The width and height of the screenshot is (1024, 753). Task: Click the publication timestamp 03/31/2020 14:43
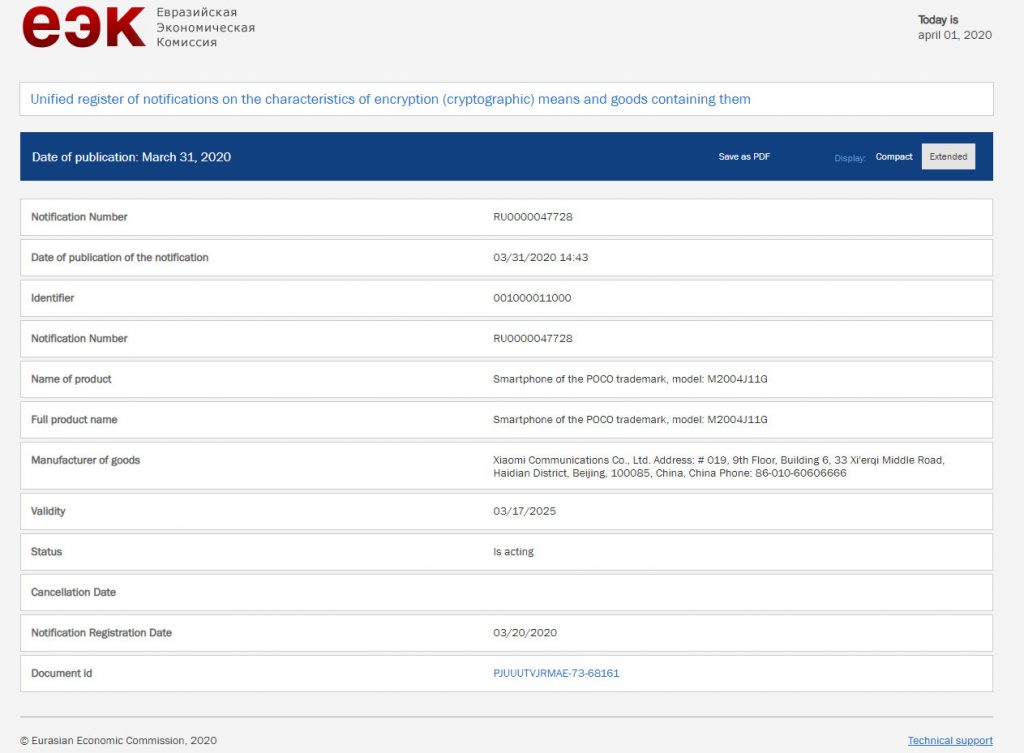540,257
